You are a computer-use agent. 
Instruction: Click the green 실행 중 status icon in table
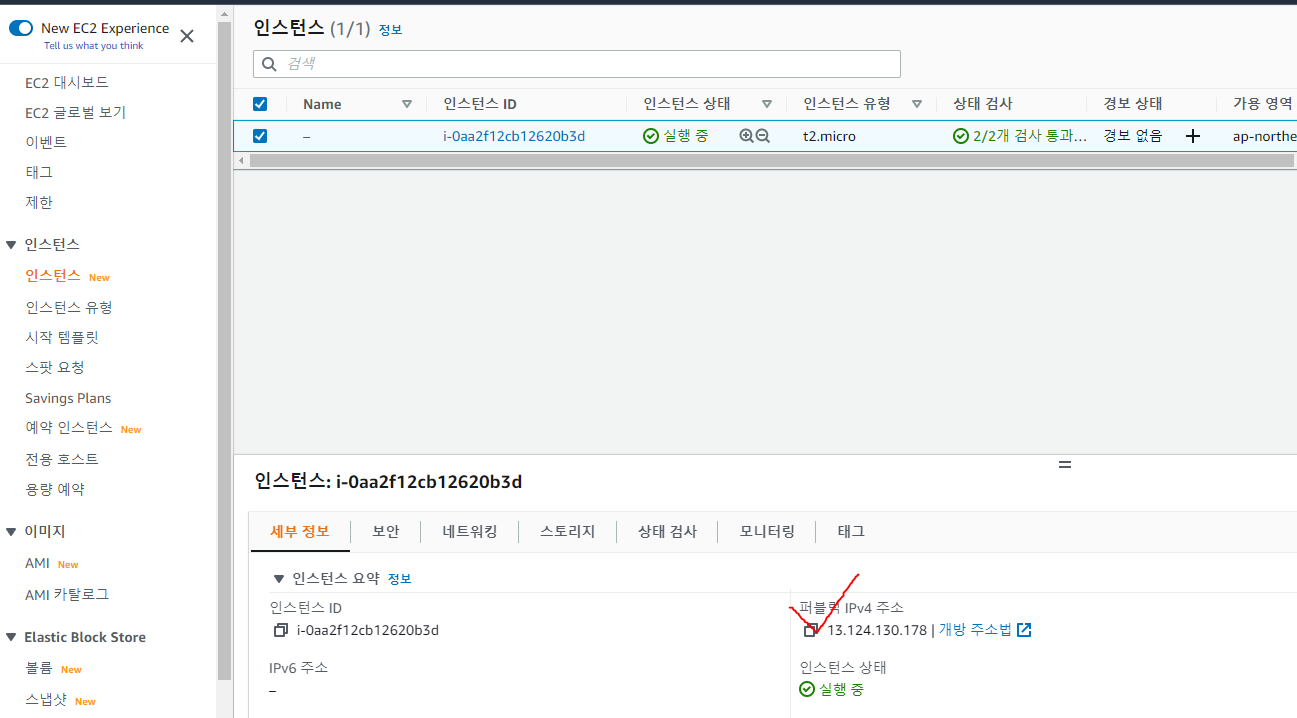(x=651, y=136)
